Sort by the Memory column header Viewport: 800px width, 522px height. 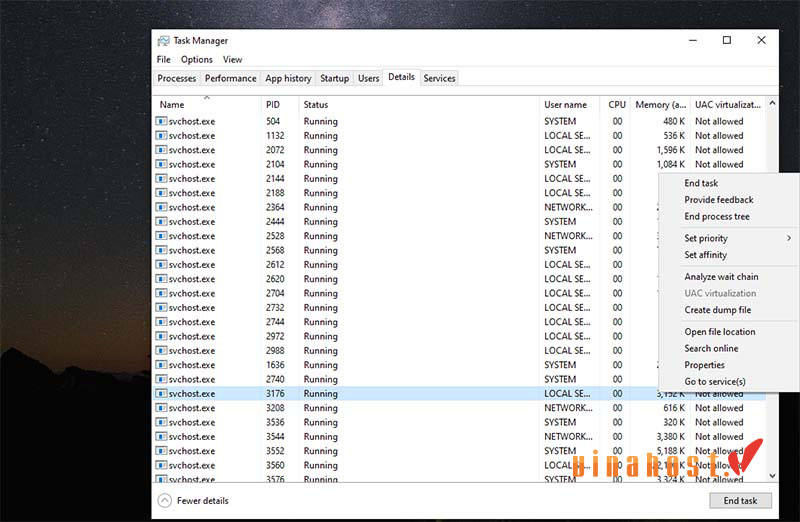(x=661, y=105)
